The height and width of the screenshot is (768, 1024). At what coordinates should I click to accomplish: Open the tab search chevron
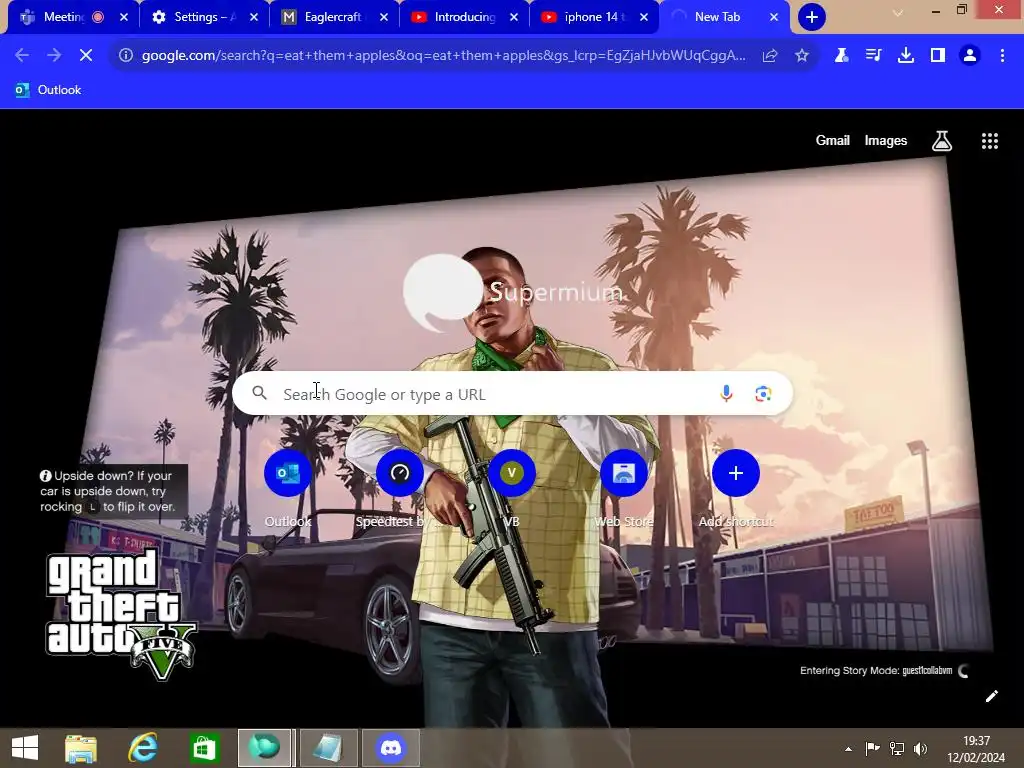(x=898, y=13)
